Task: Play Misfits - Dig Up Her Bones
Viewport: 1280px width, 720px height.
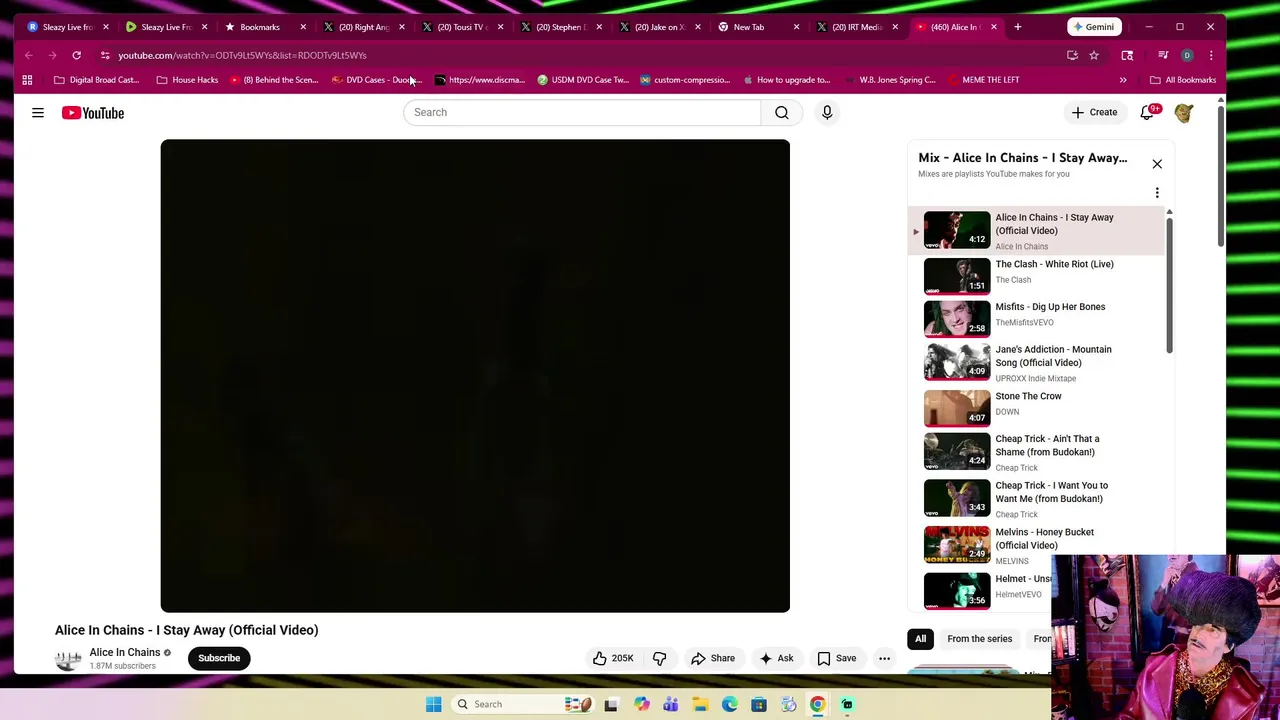Action: (1038, 318)
